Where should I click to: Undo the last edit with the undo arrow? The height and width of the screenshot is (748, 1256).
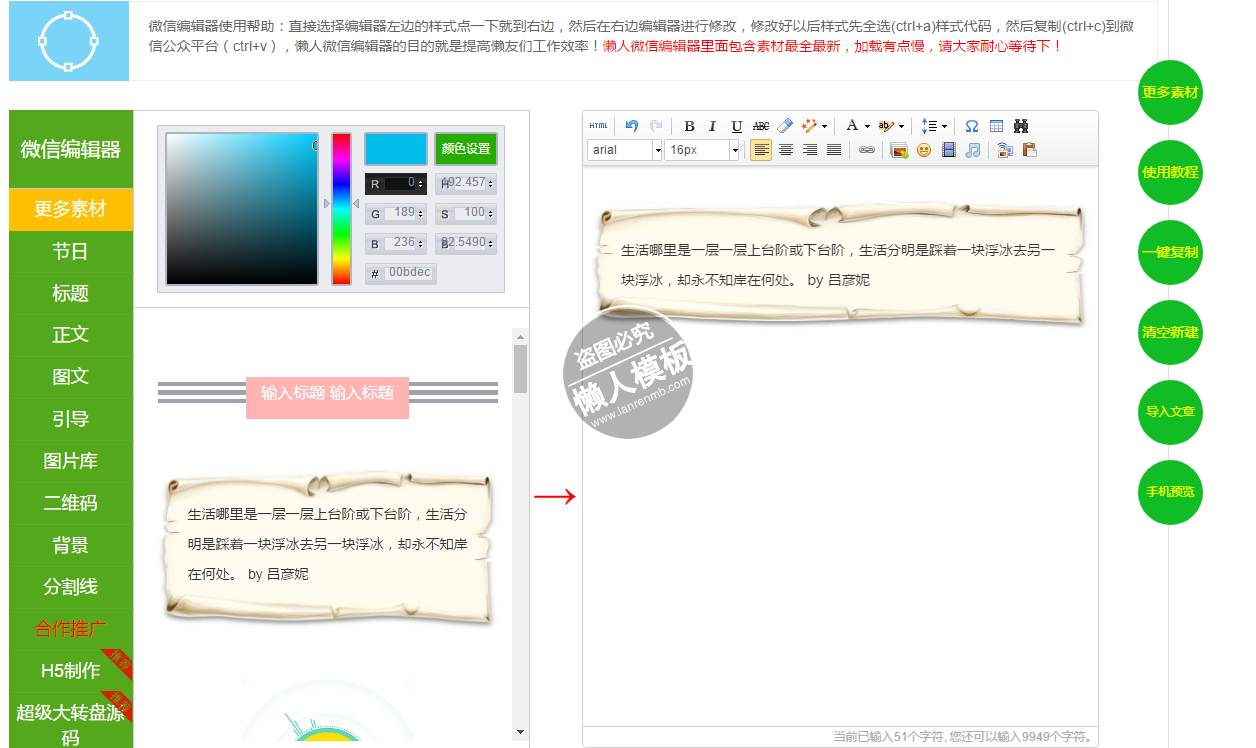[x=631, y=126]
